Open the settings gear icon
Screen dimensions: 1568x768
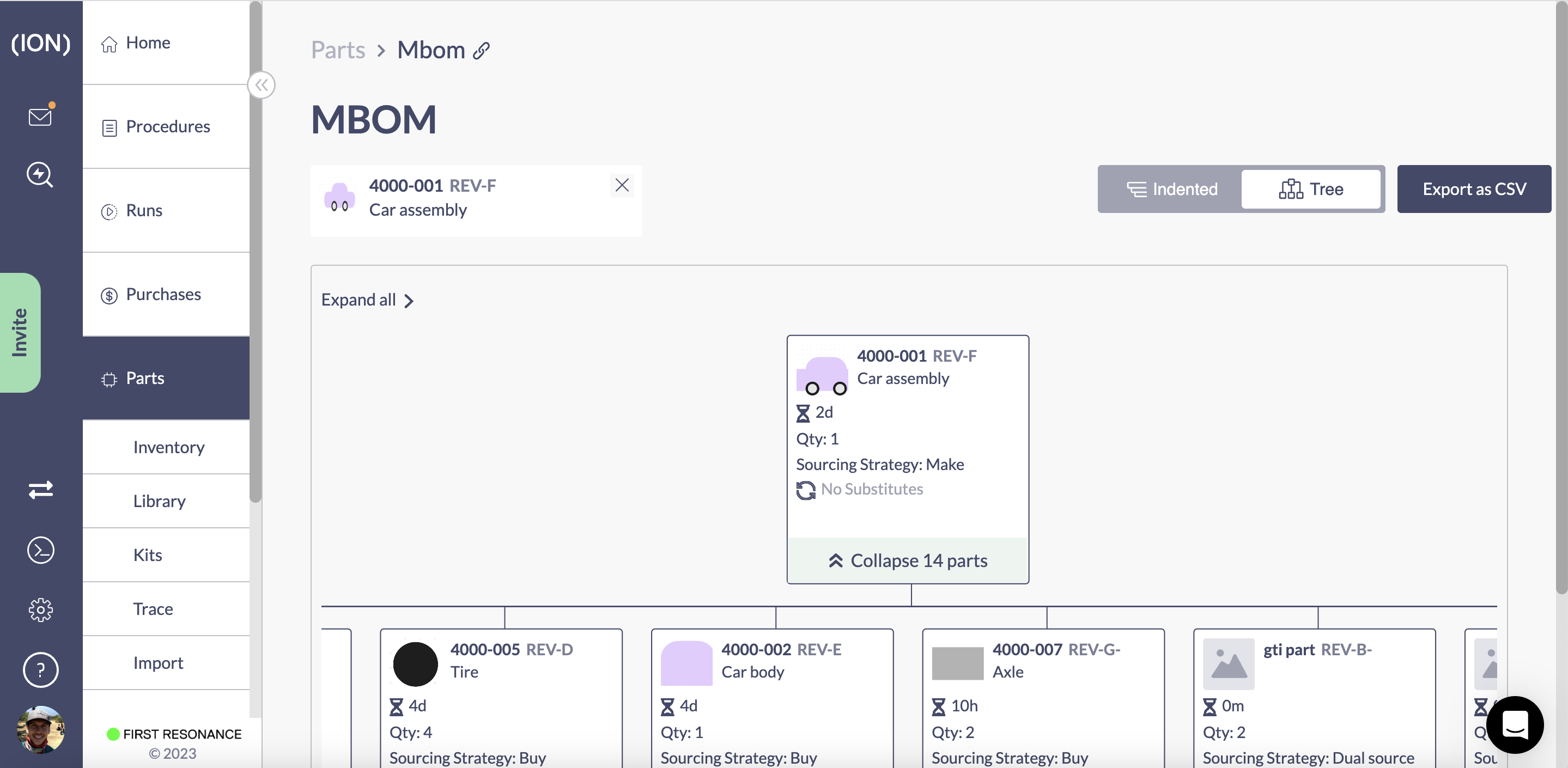click(x=40, y=609)
